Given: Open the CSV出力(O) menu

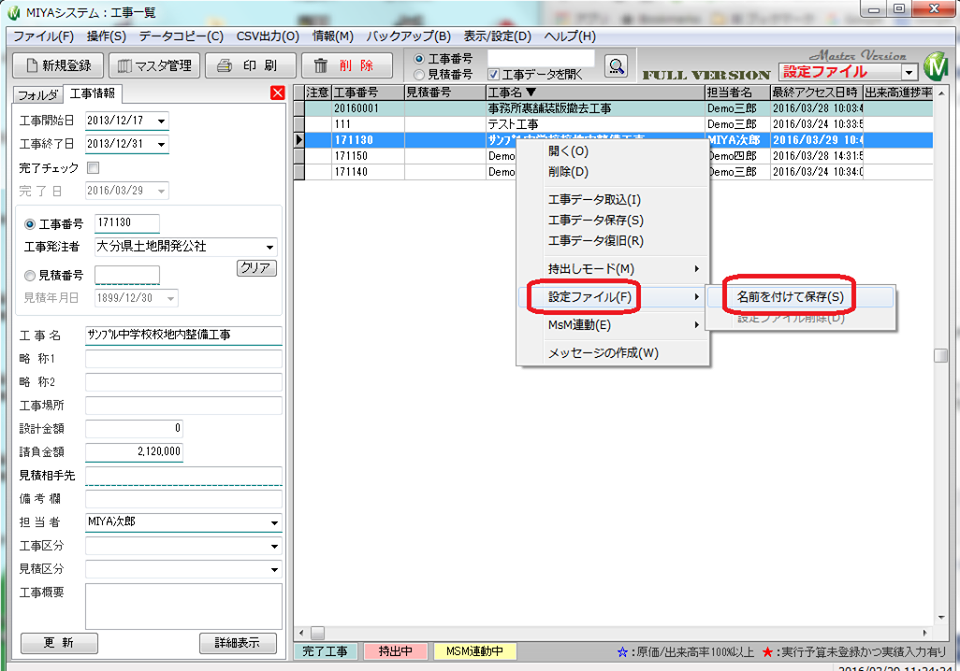Looking at the screenshot, I should click(x=268, y=36).
